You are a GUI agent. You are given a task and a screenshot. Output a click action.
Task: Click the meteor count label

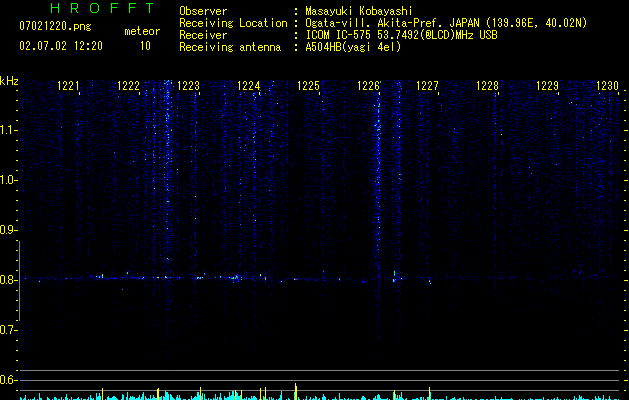[x=142, y=31]
